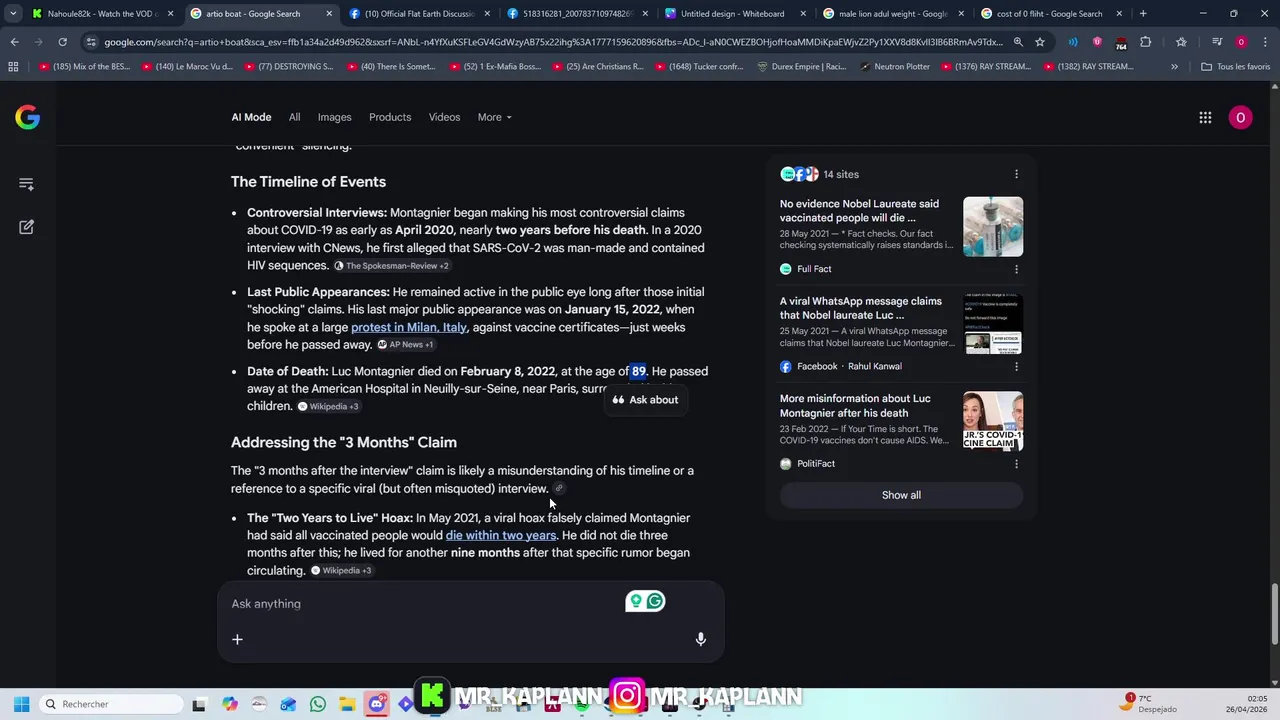Screen dimensions: 1280x720
Task: Open options for the Facebook Rahul Kanwal source
Action: (1016, 366)
